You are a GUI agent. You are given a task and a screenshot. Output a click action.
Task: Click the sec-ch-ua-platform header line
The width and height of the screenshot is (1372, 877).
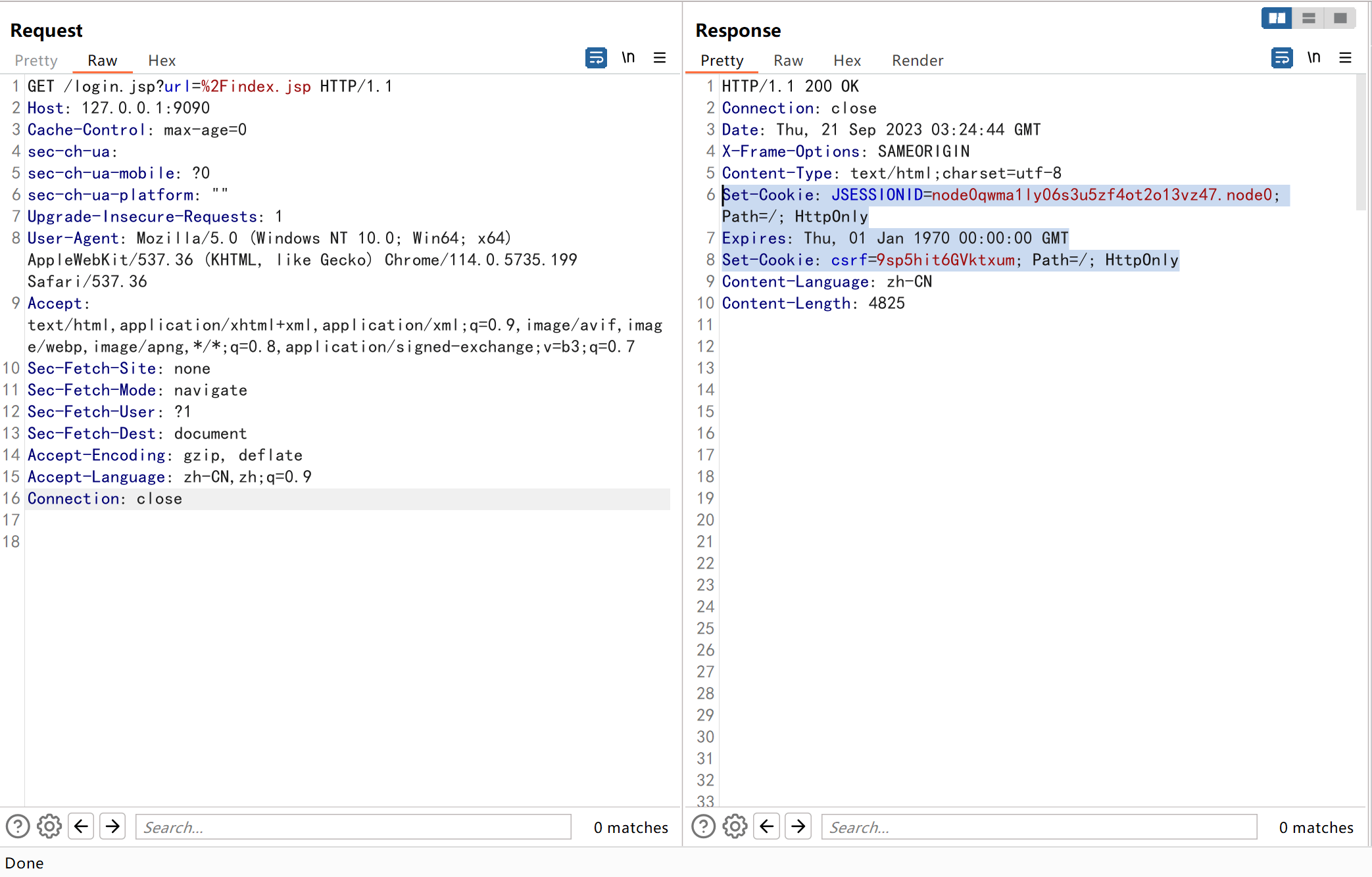click(128, 195)
